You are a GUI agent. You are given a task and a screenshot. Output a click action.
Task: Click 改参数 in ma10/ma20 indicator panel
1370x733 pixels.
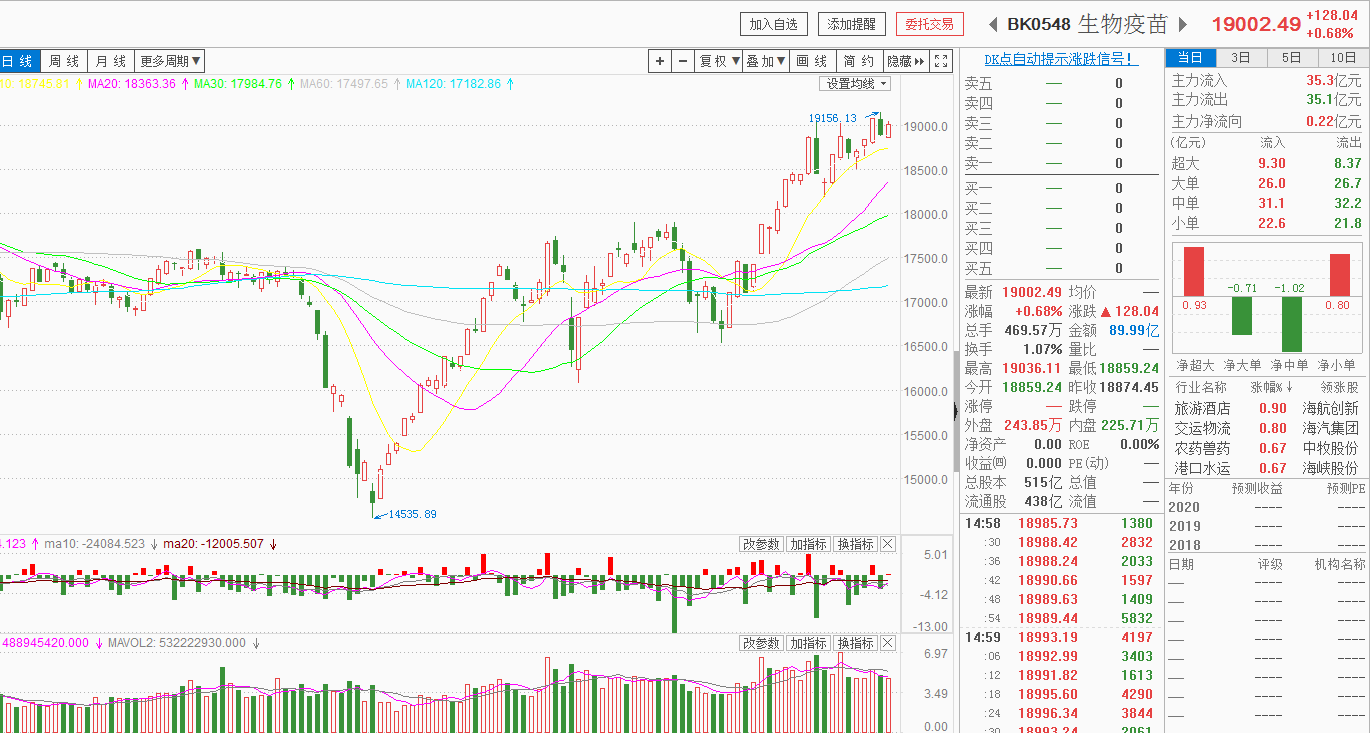(761, 544)
